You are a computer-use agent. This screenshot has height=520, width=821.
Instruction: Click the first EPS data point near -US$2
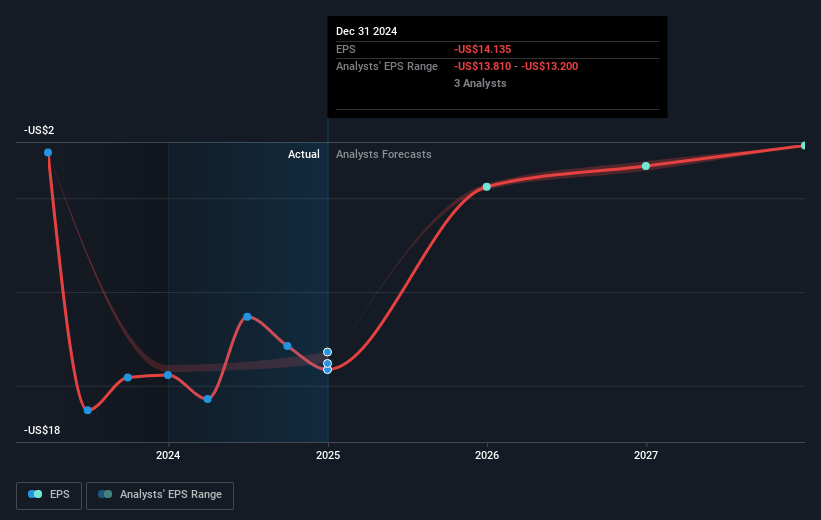point(48,152)
